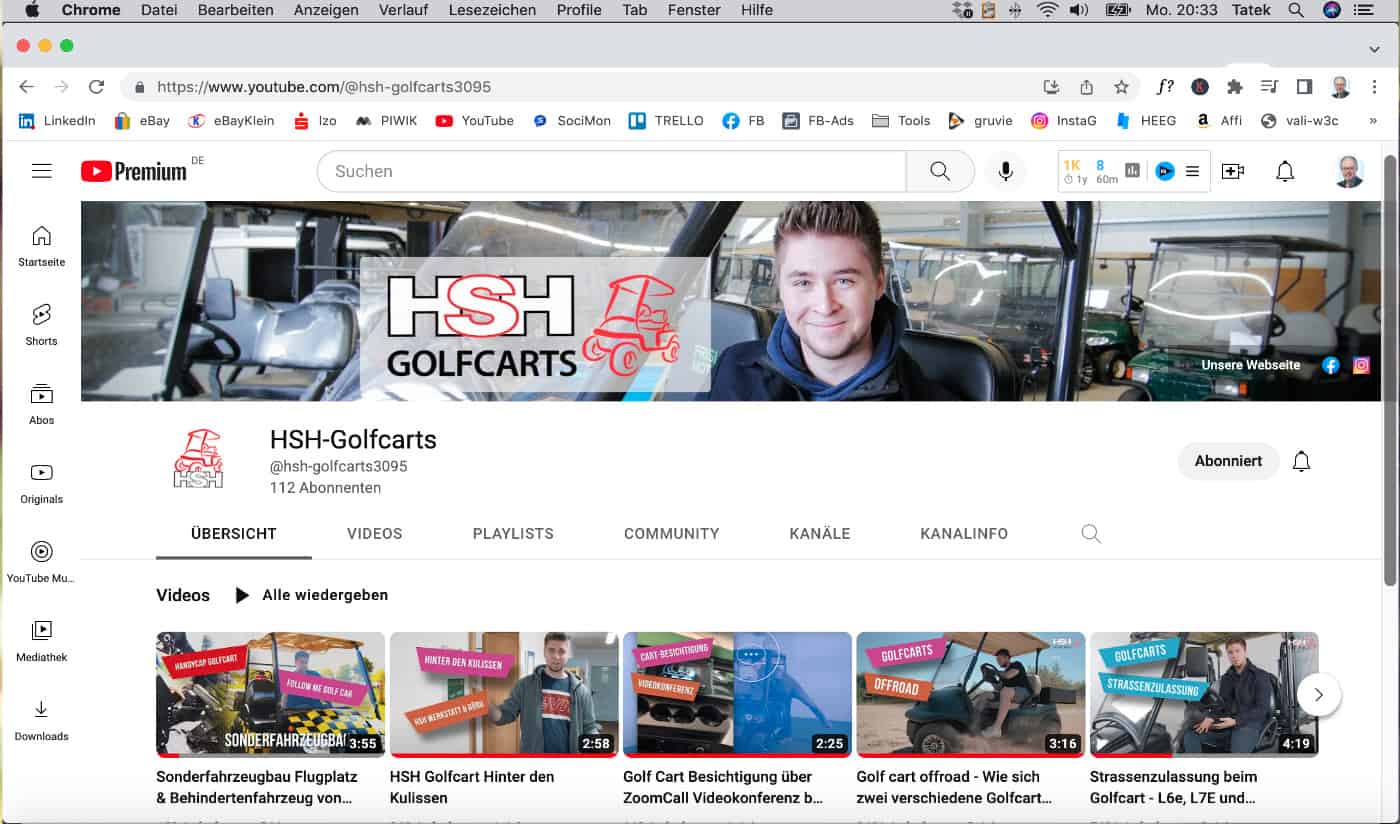The height and width of the screenshot is (824, 1400).
Task: Open the extension list menu beside stats
Action: [x=1192, y=171]
